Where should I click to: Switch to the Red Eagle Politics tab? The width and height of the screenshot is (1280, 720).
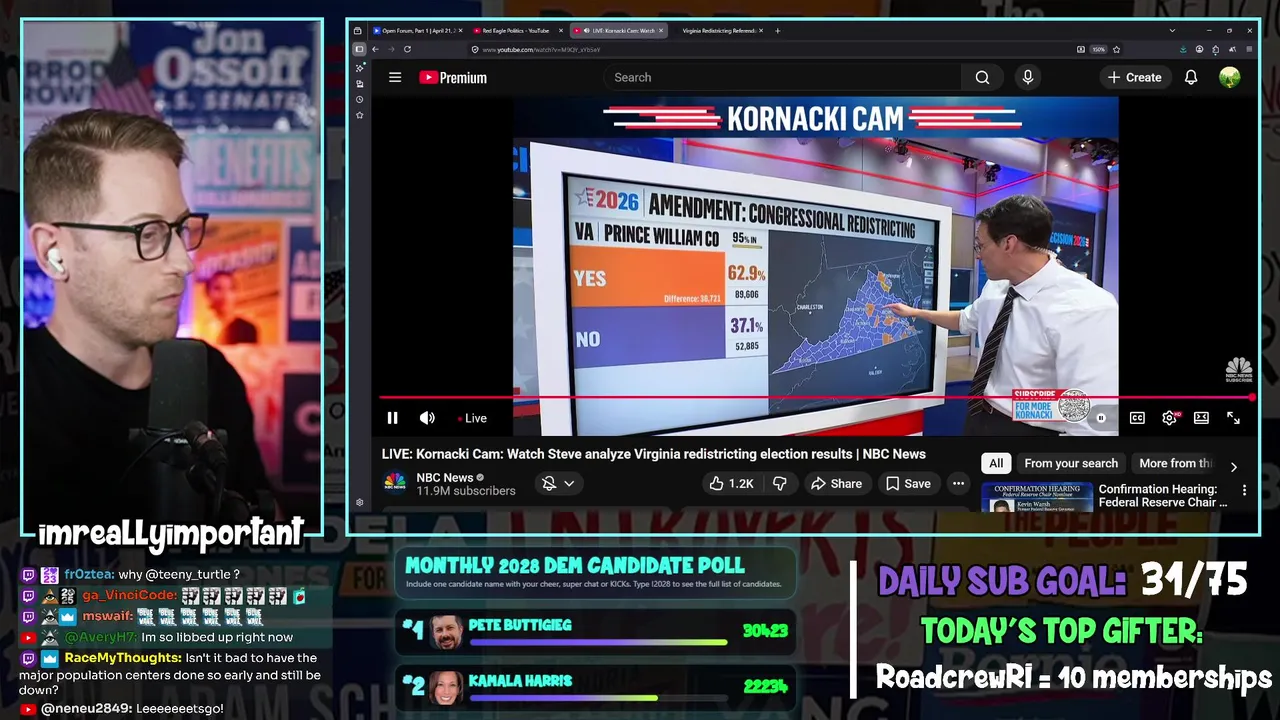(516, 30)
